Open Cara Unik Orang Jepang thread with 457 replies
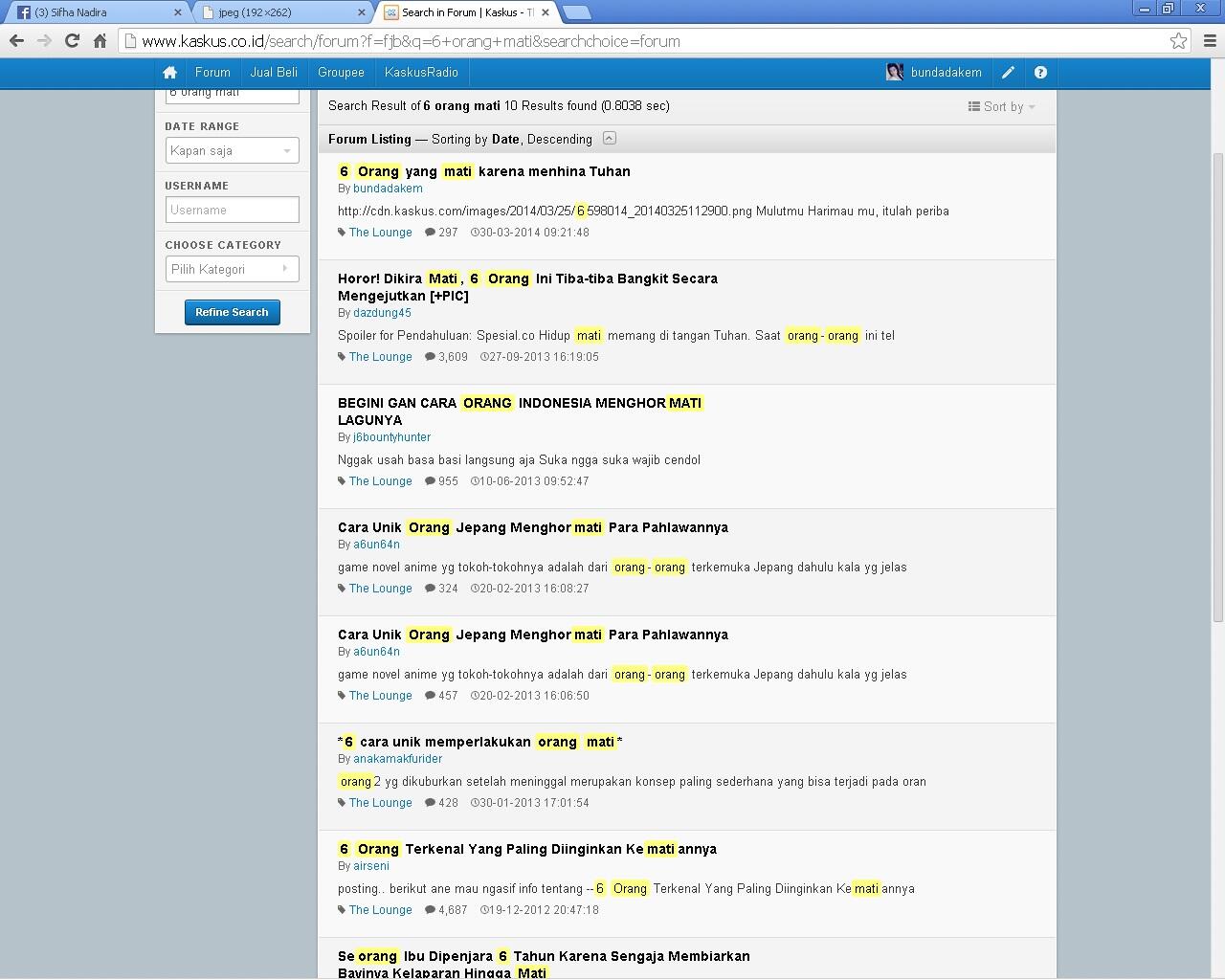This screenshot has height=980, width=1225. point(533,635)
